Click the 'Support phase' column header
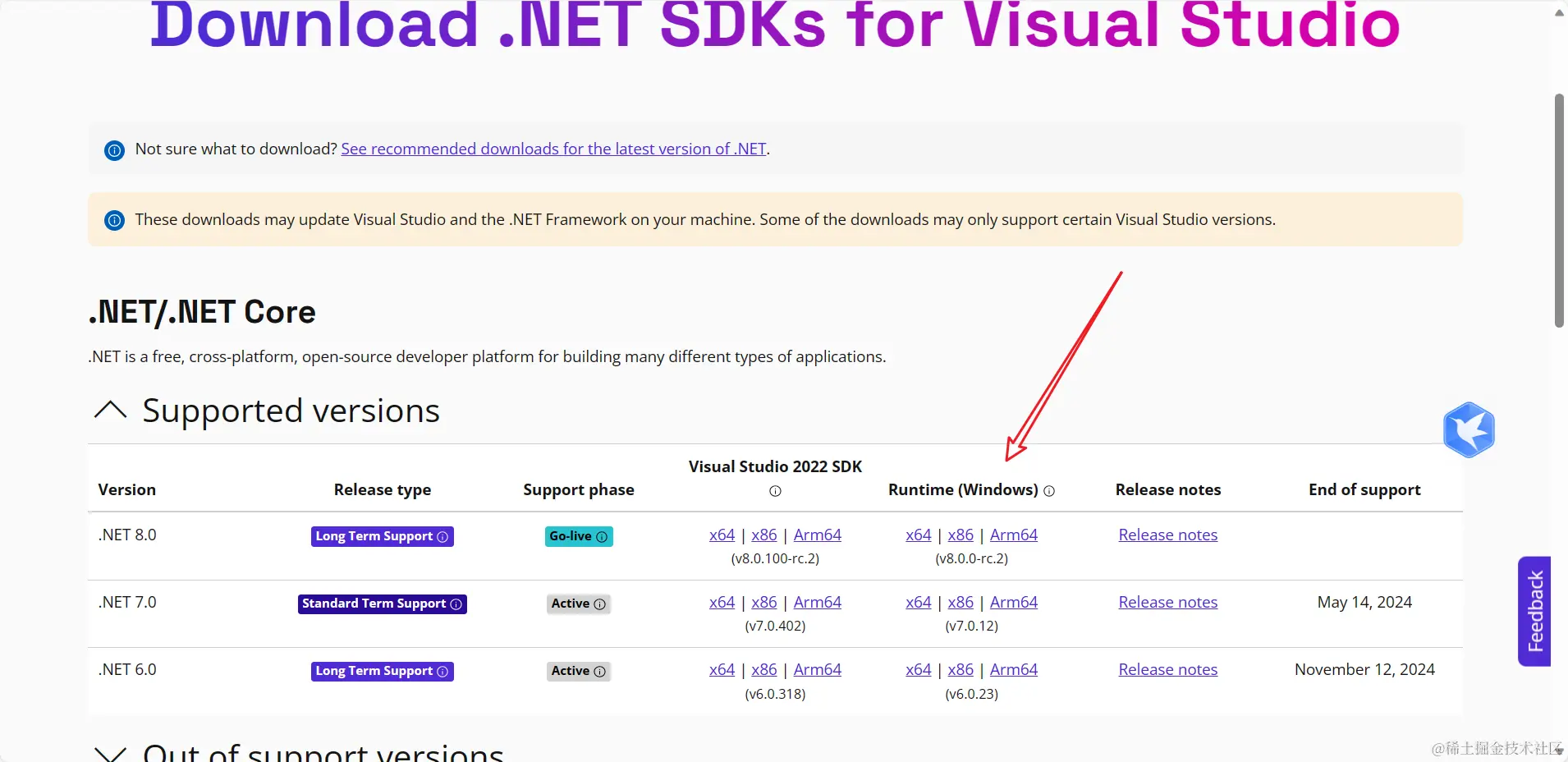Viewport: 1568px width, 762px height. pos(579,489)
